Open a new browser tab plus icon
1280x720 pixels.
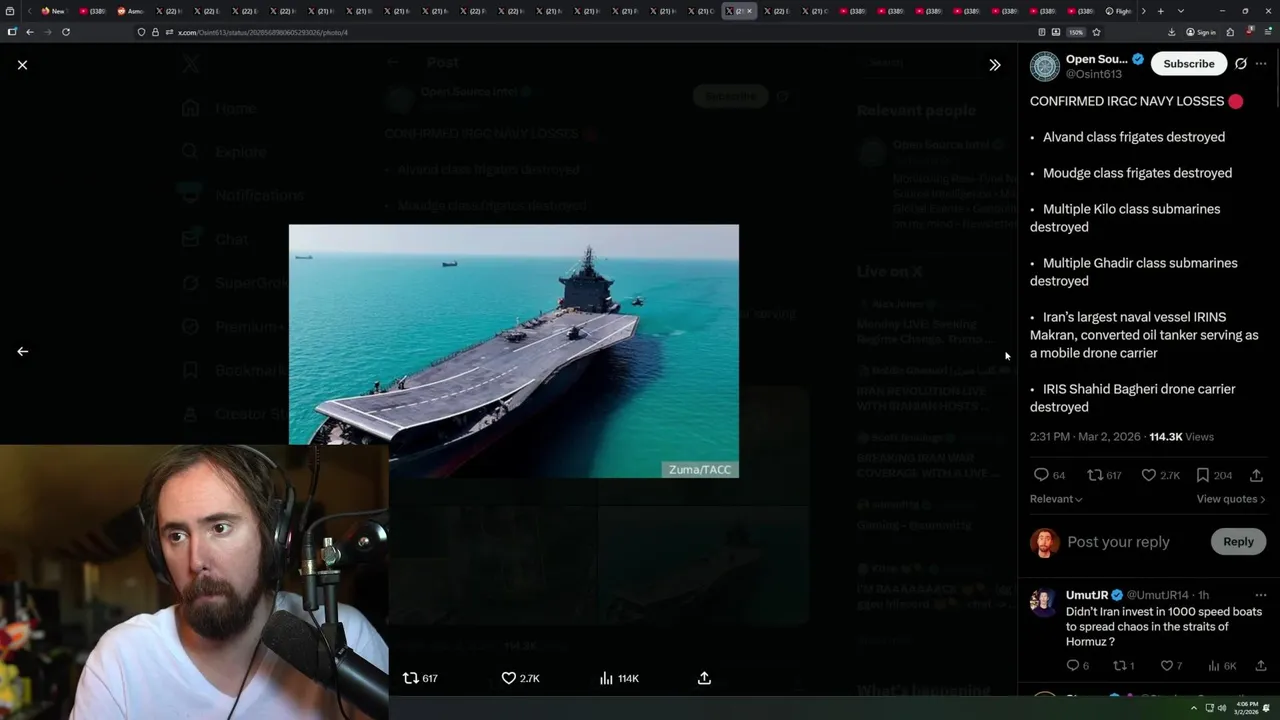[1160, 11]
